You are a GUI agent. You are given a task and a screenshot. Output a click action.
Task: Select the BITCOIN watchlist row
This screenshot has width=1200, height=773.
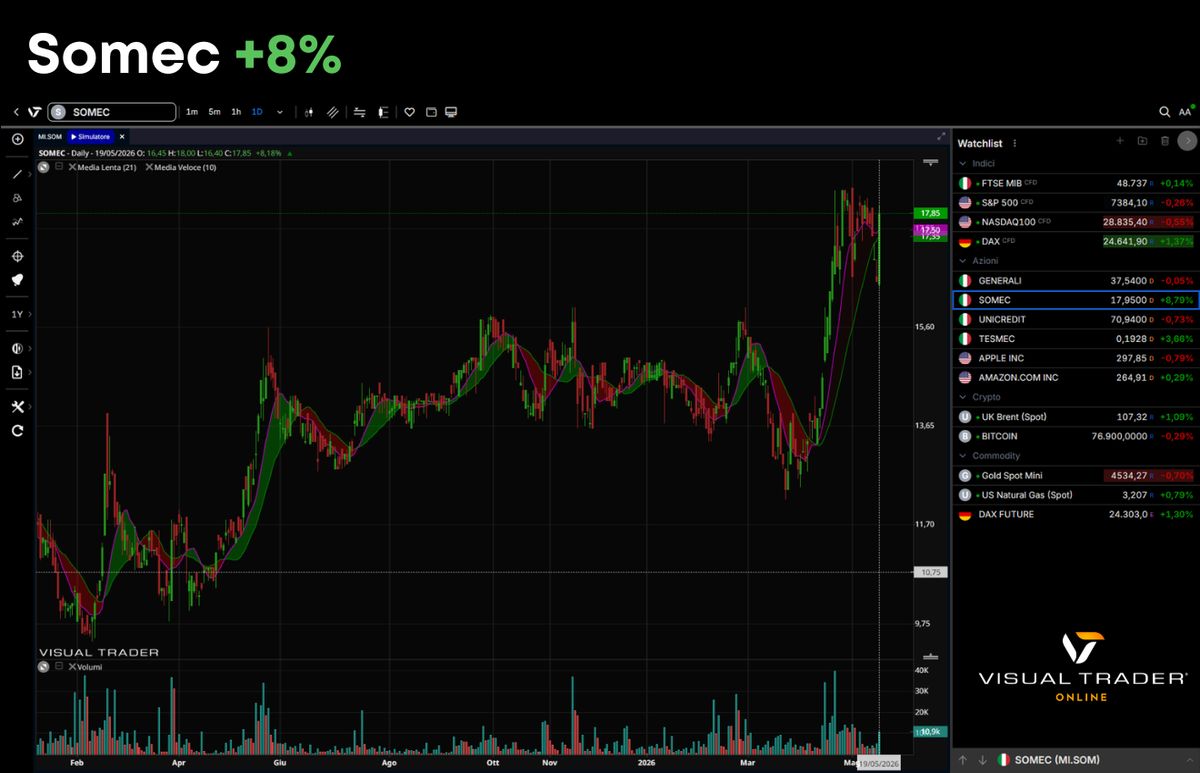pyautogui.click(x=1076, y=436)
